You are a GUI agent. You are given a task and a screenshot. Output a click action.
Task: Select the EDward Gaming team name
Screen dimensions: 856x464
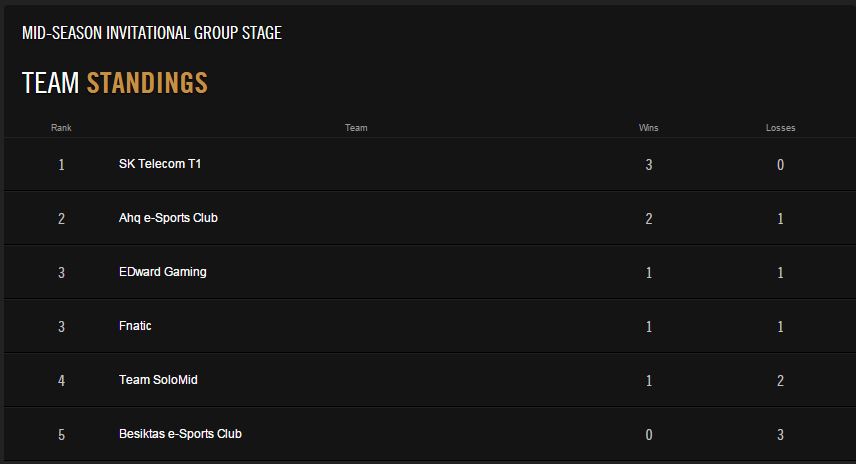pos(163,272)
